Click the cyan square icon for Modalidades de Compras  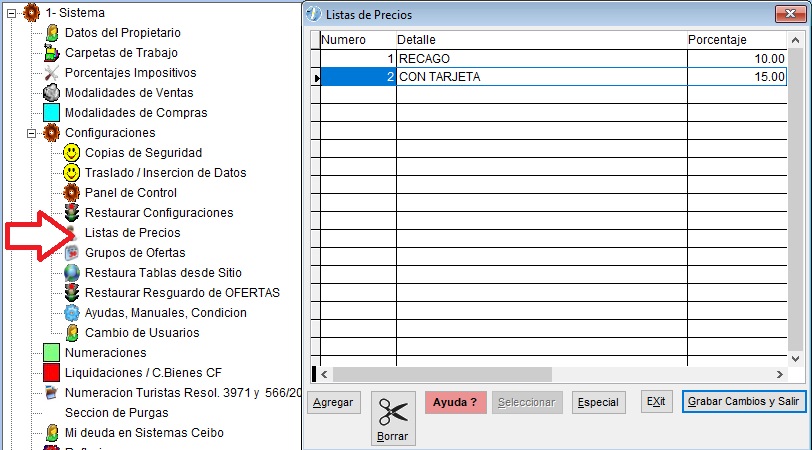(x=52, y=113)
